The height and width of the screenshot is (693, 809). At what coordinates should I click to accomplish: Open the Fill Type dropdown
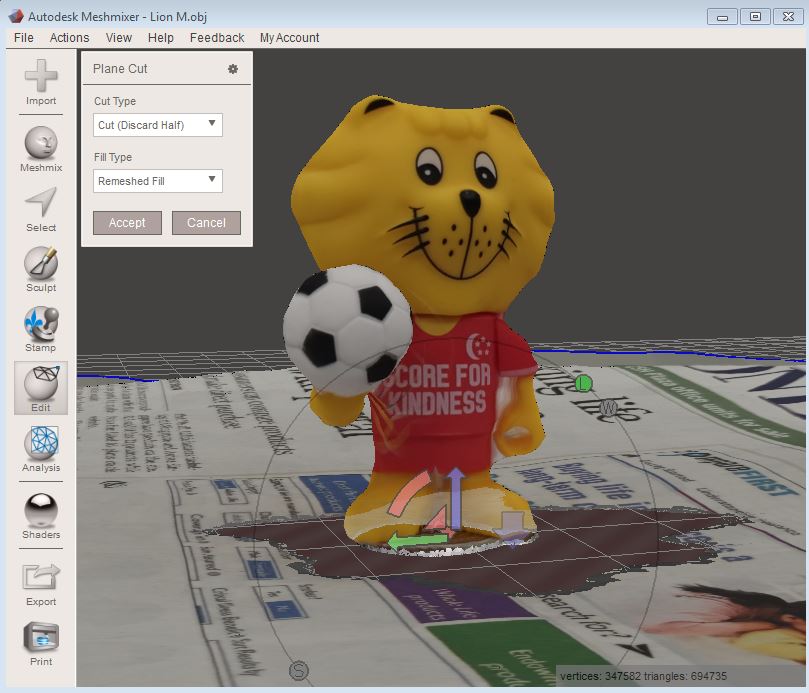(158, 181)
